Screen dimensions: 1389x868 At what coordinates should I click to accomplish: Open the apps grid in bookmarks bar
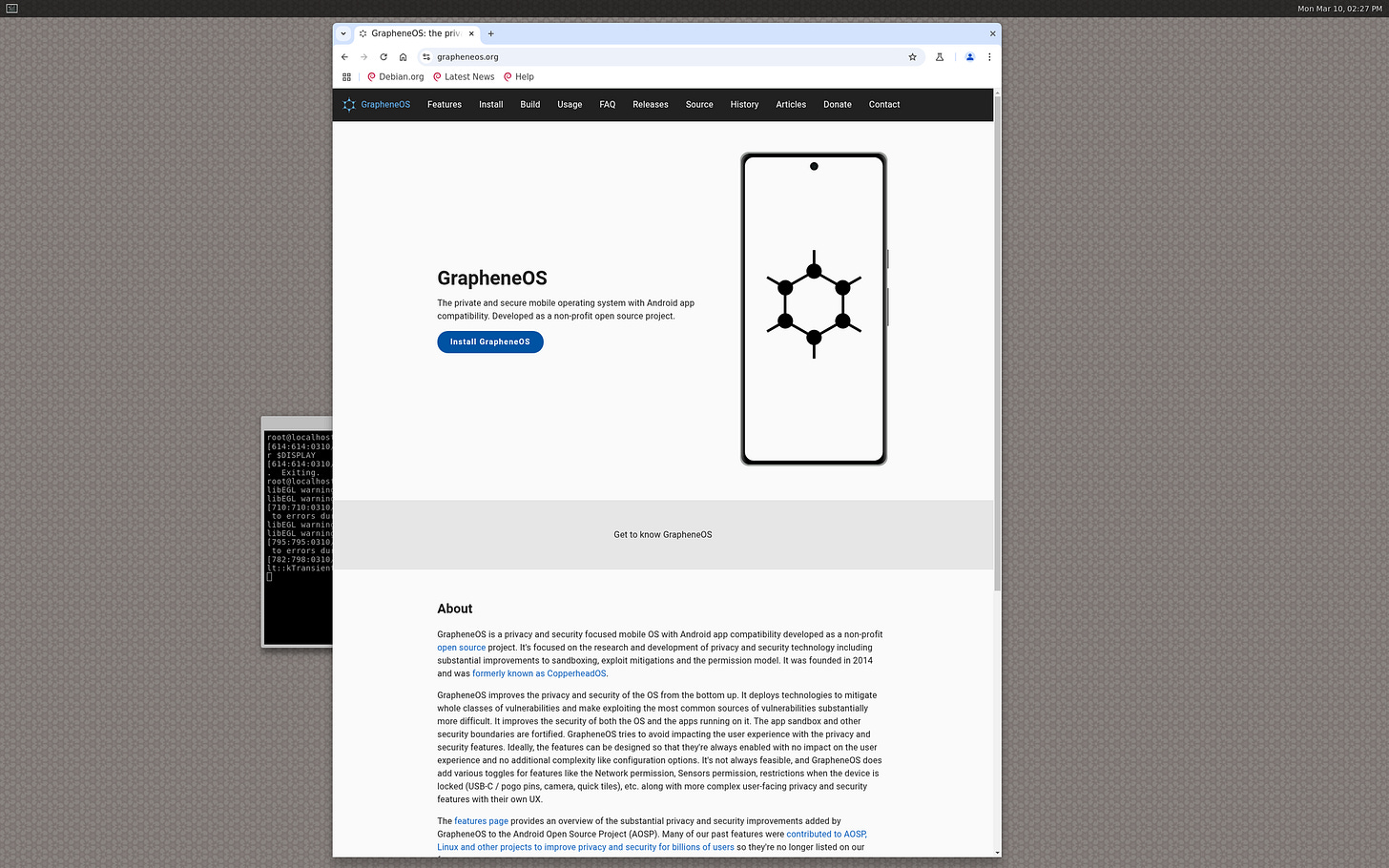click(x=346, y=77)
